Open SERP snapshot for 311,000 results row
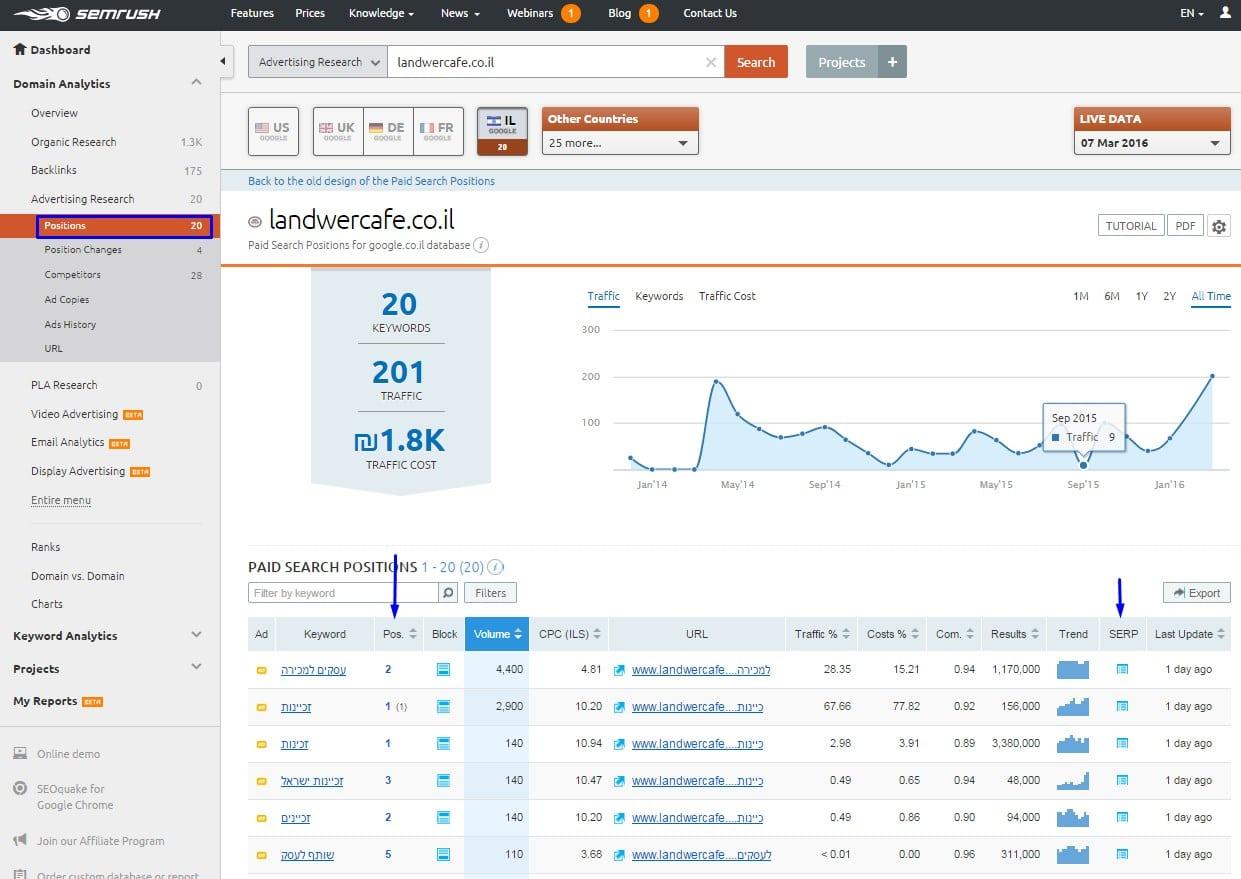1241x879 pixels. 1122,854
